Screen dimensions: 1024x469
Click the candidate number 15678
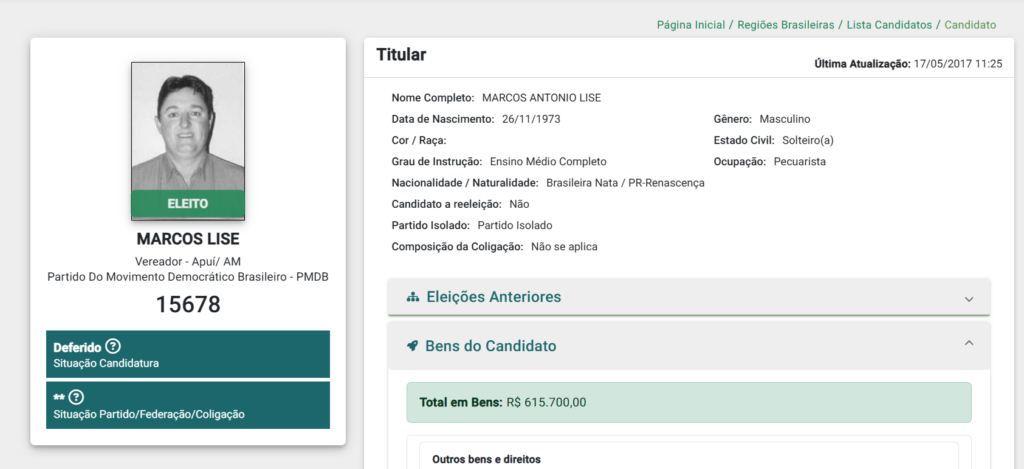tap(188, 305)
